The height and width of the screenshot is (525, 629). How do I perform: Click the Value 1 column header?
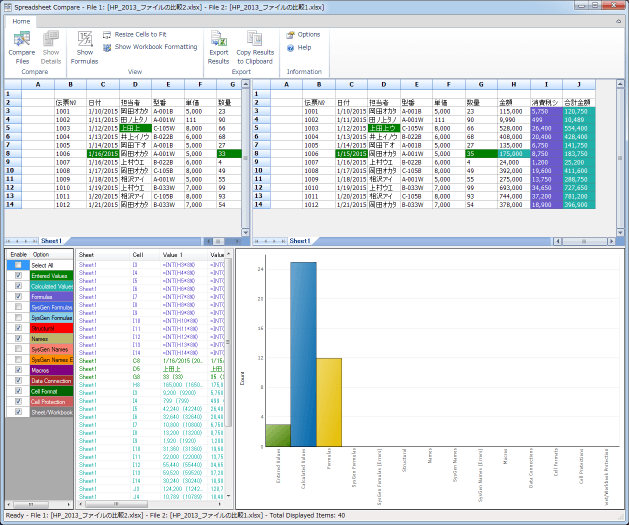click(x=175, y=255)
